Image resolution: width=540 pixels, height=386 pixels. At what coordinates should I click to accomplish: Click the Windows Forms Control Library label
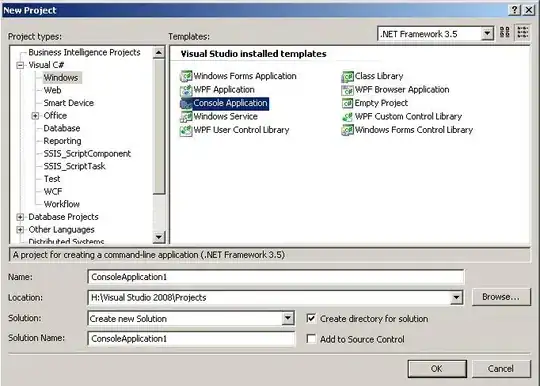click(x=414, y=130)
